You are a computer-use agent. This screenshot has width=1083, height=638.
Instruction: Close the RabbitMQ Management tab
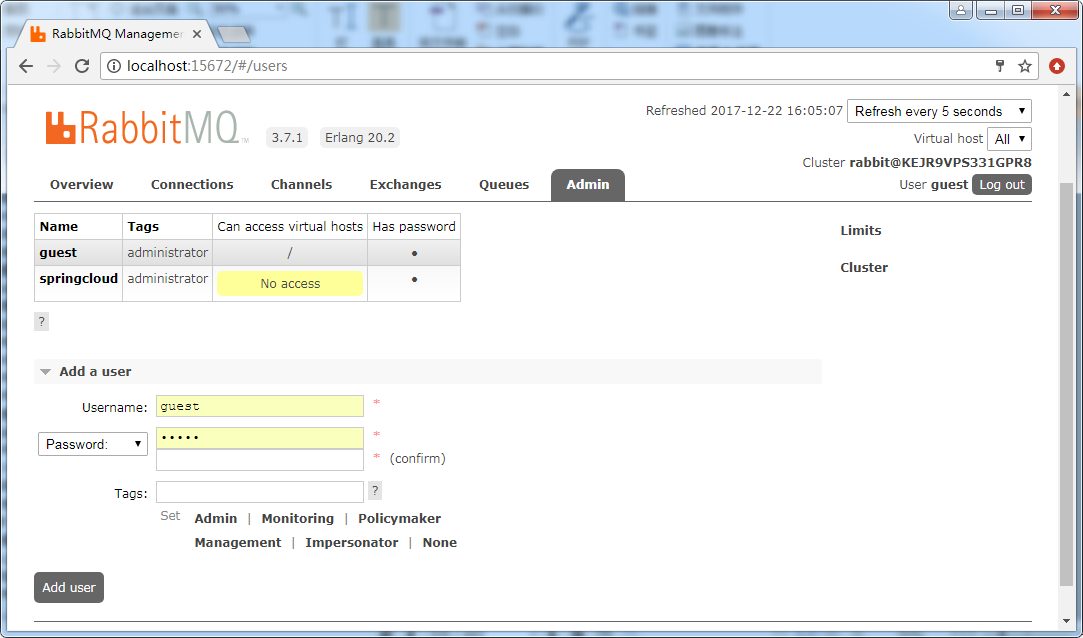pyautogui.click(x=198, y=34)
